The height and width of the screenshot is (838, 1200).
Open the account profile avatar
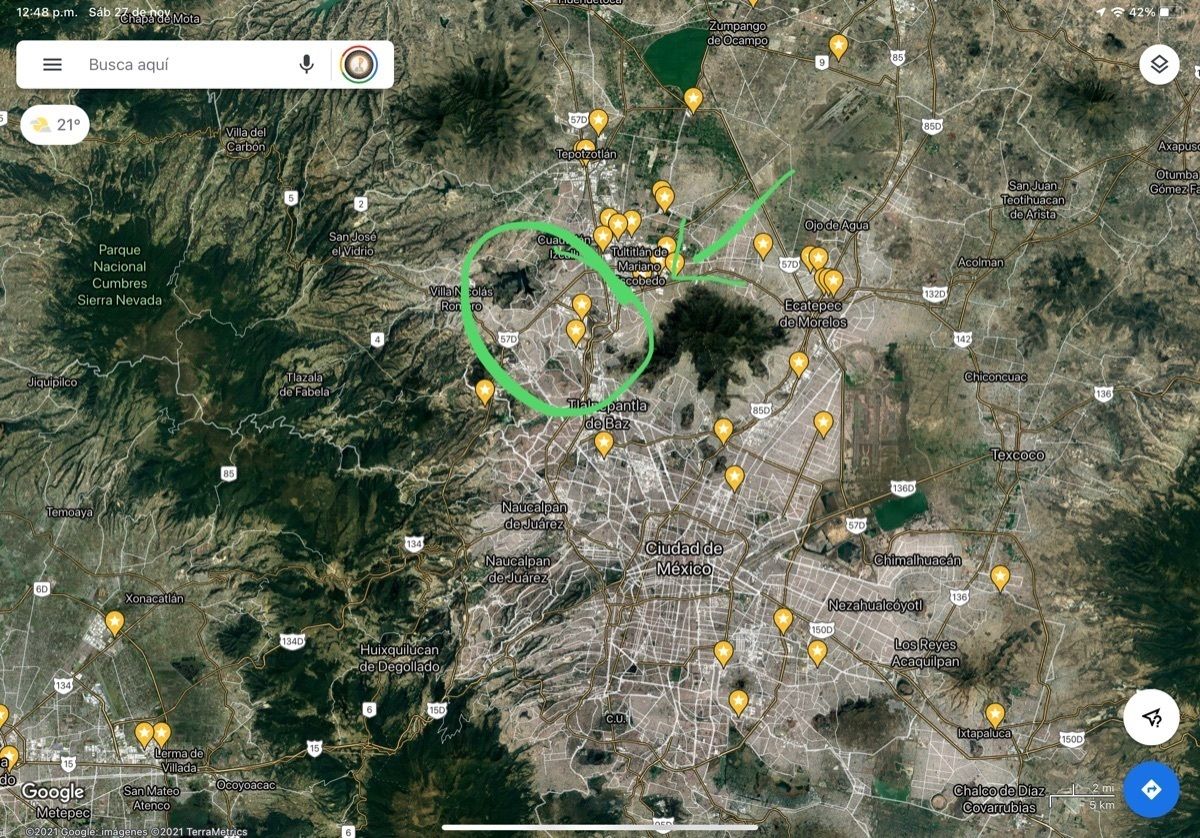[x=359, y=65]
